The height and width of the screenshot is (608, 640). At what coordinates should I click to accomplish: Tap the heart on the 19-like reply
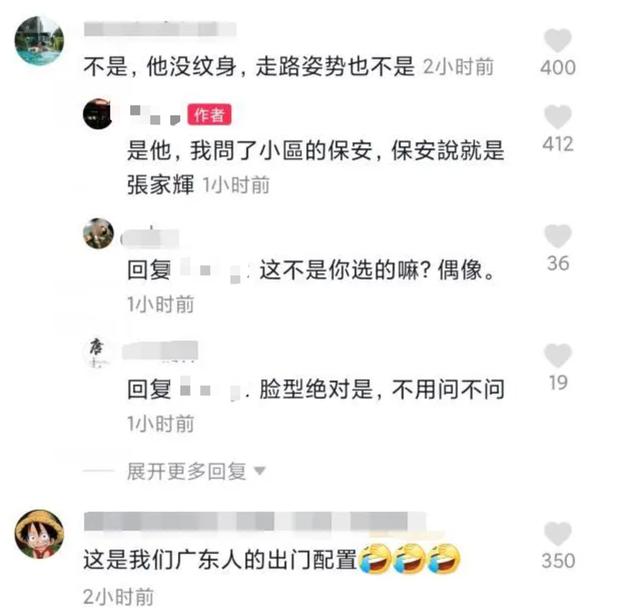point(558,355)
